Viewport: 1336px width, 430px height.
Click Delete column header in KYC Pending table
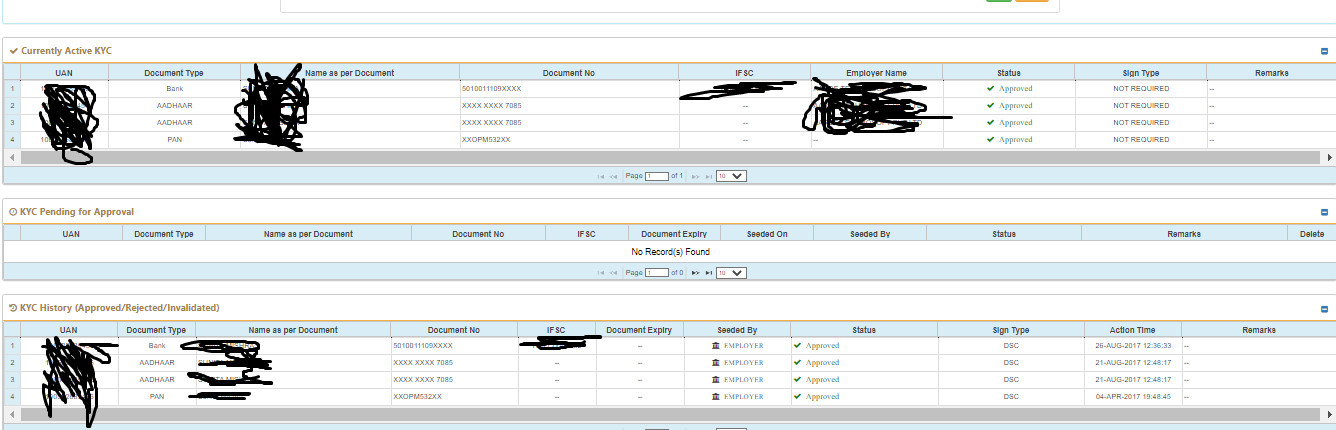(1311, 234)
